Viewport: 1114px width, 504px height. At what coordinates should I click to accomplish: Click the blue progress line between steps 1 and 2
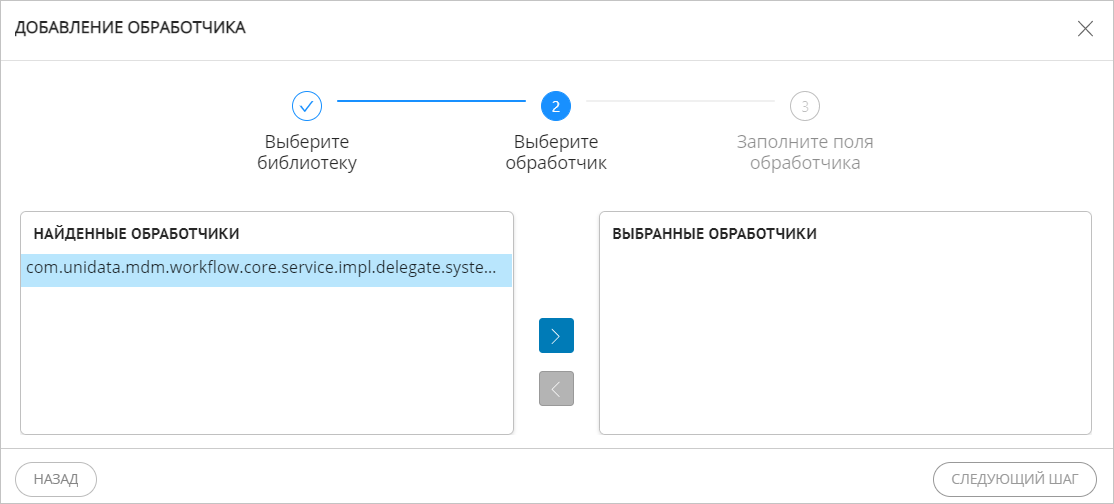(430, 101)
